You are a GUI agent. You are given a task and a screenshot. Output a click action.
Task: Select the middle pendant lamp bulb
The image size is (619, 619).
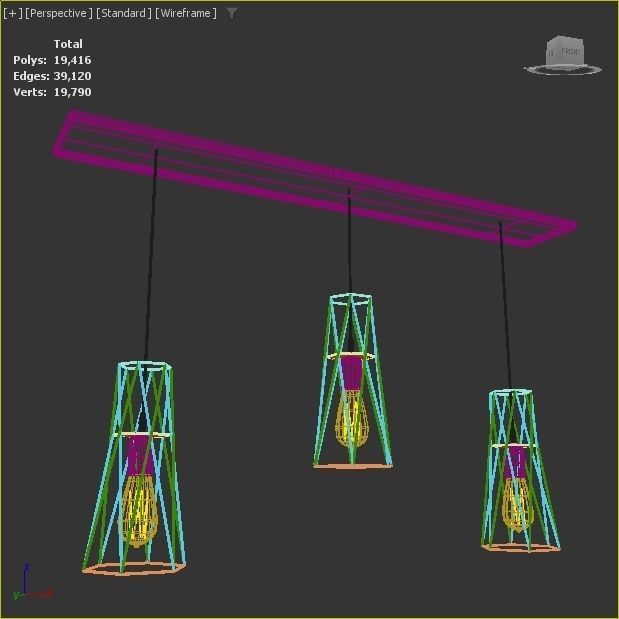pyautogui.click(x=351, y=419)
